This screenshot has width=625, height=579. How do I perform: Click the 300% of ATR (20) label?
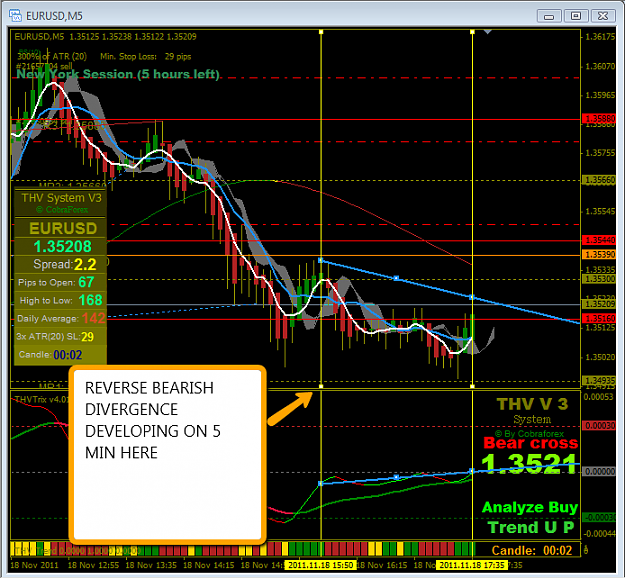(x=52, y=57)
